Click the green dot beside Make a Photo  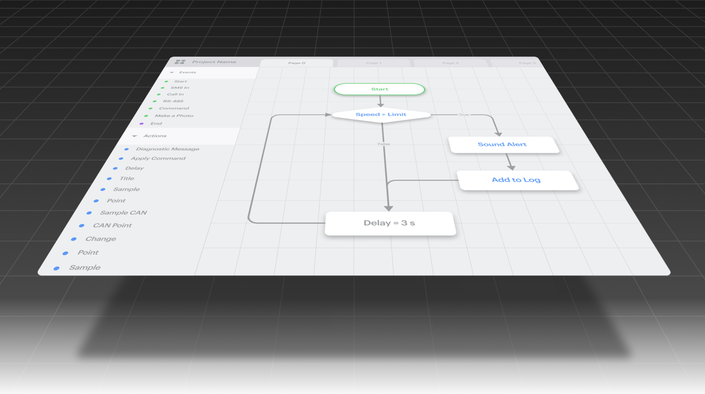pyautogui.click(x=146, y=116)
